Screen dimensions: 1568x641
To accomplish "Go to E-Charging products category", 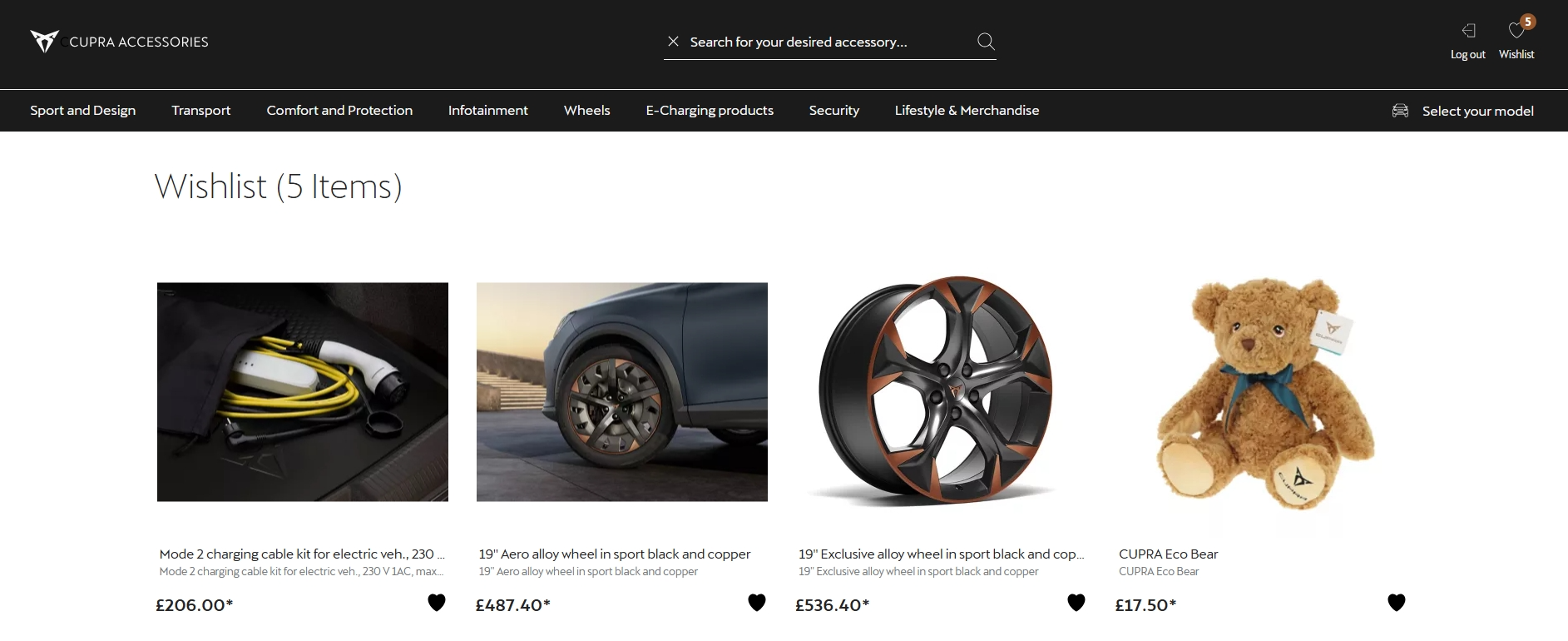I will click(710, 110).
